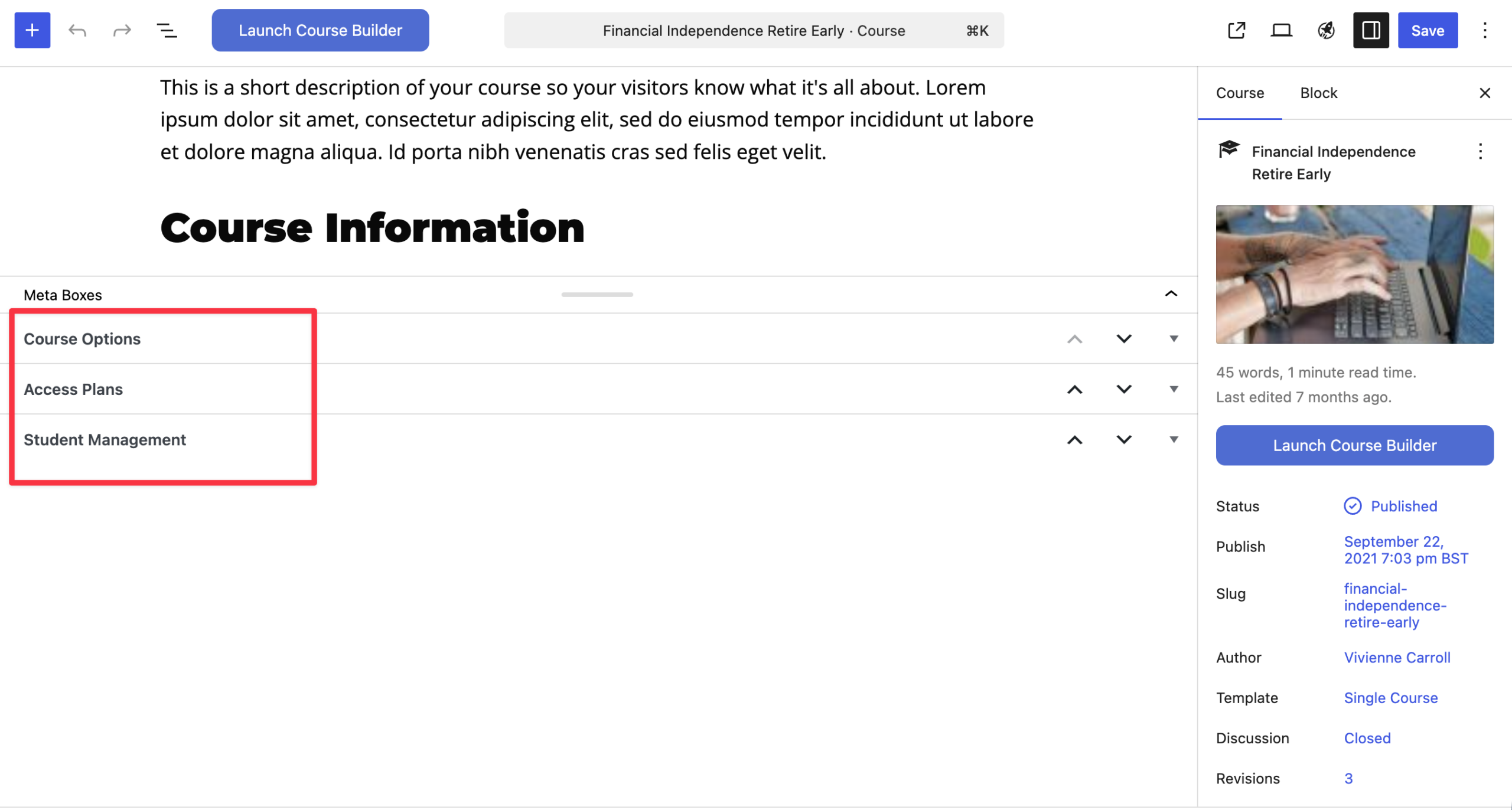Move Course Options panel up

[x=1075, y=339]
